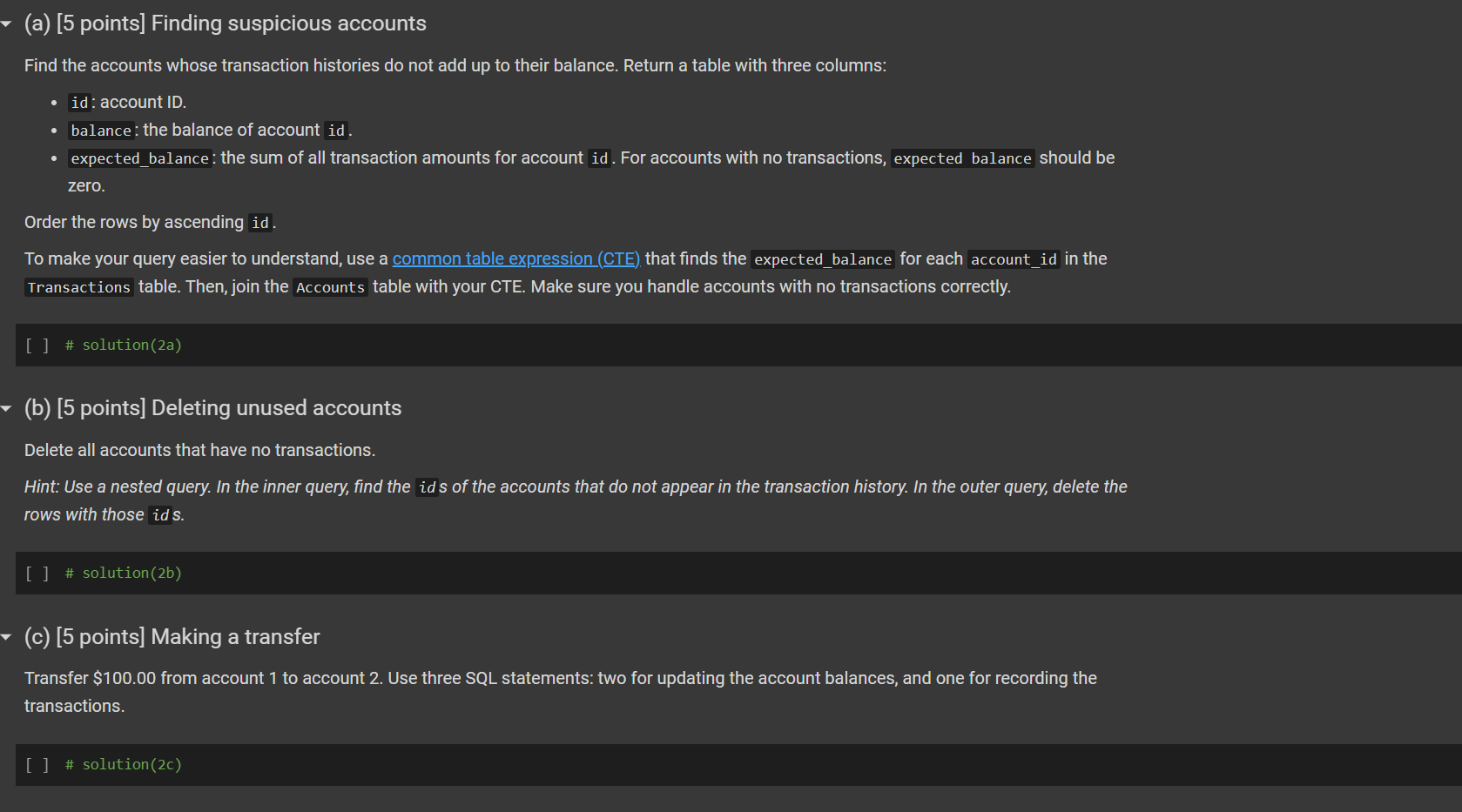Select the markdown text describing expected_balance
Image resolution: width=1462 pixels, height=812 pixels.
[522, 158]
